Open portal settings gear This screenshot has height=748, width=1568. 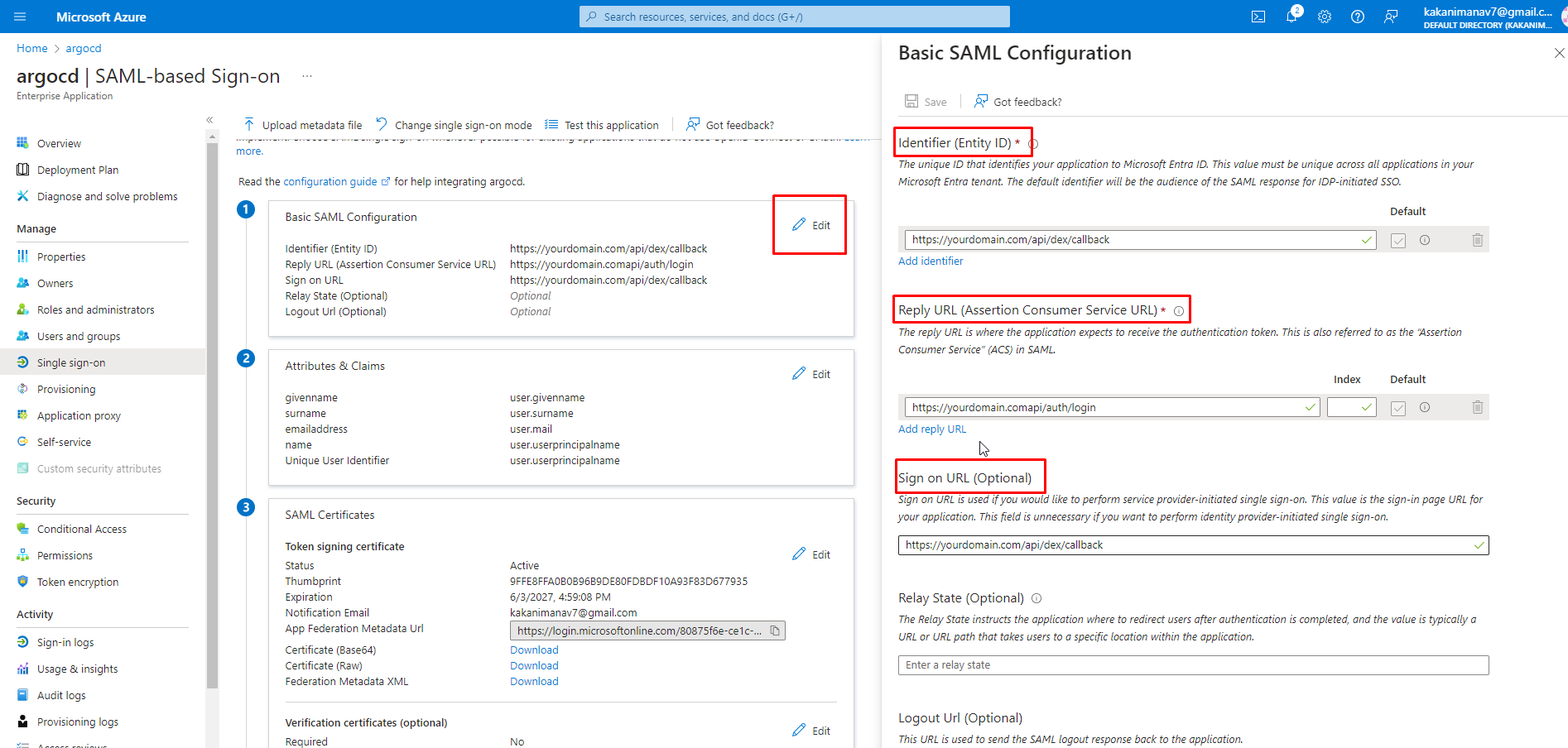point(1325,17)
